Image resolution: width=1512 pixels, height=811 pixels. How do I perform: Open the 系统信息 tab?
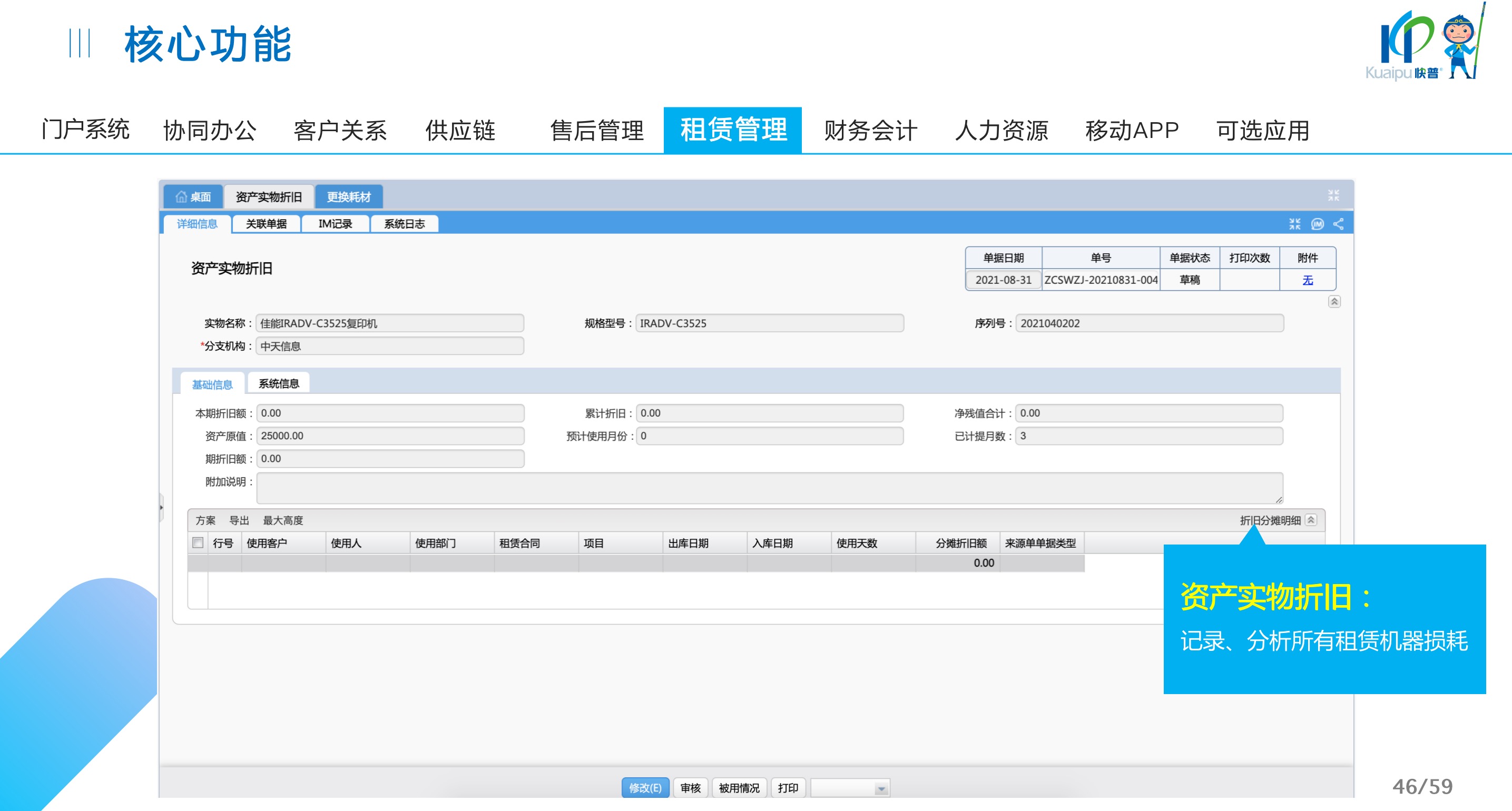[x=279, y=384]
